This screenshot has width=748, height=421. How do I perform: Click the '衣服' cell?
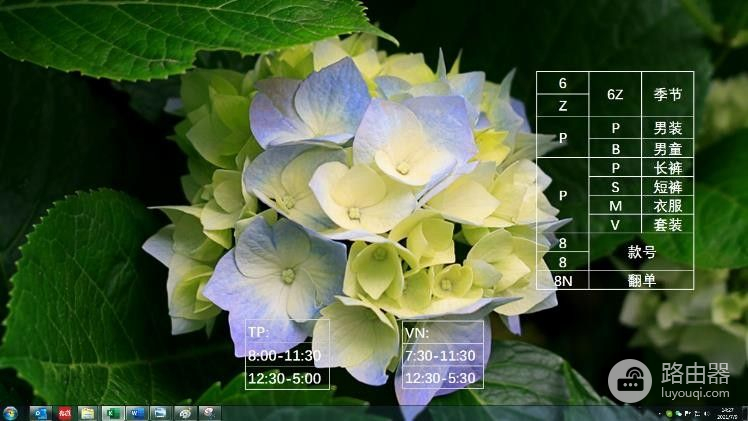click(667, 205)
